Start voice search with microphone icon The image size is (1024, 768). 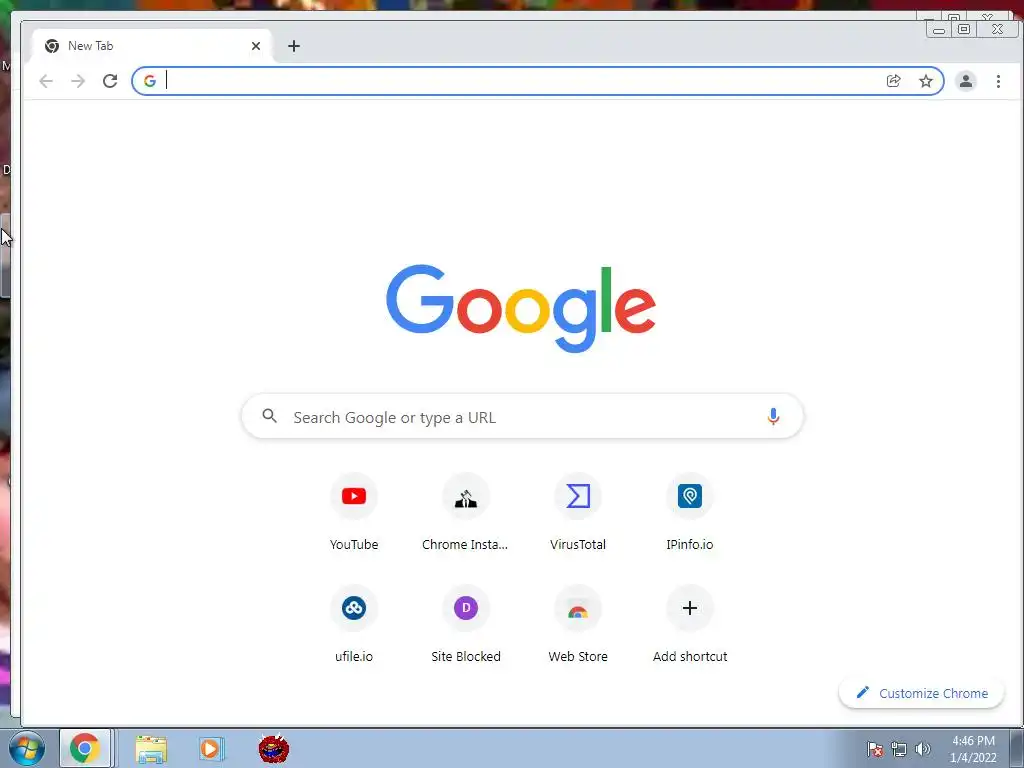point(773,416)
